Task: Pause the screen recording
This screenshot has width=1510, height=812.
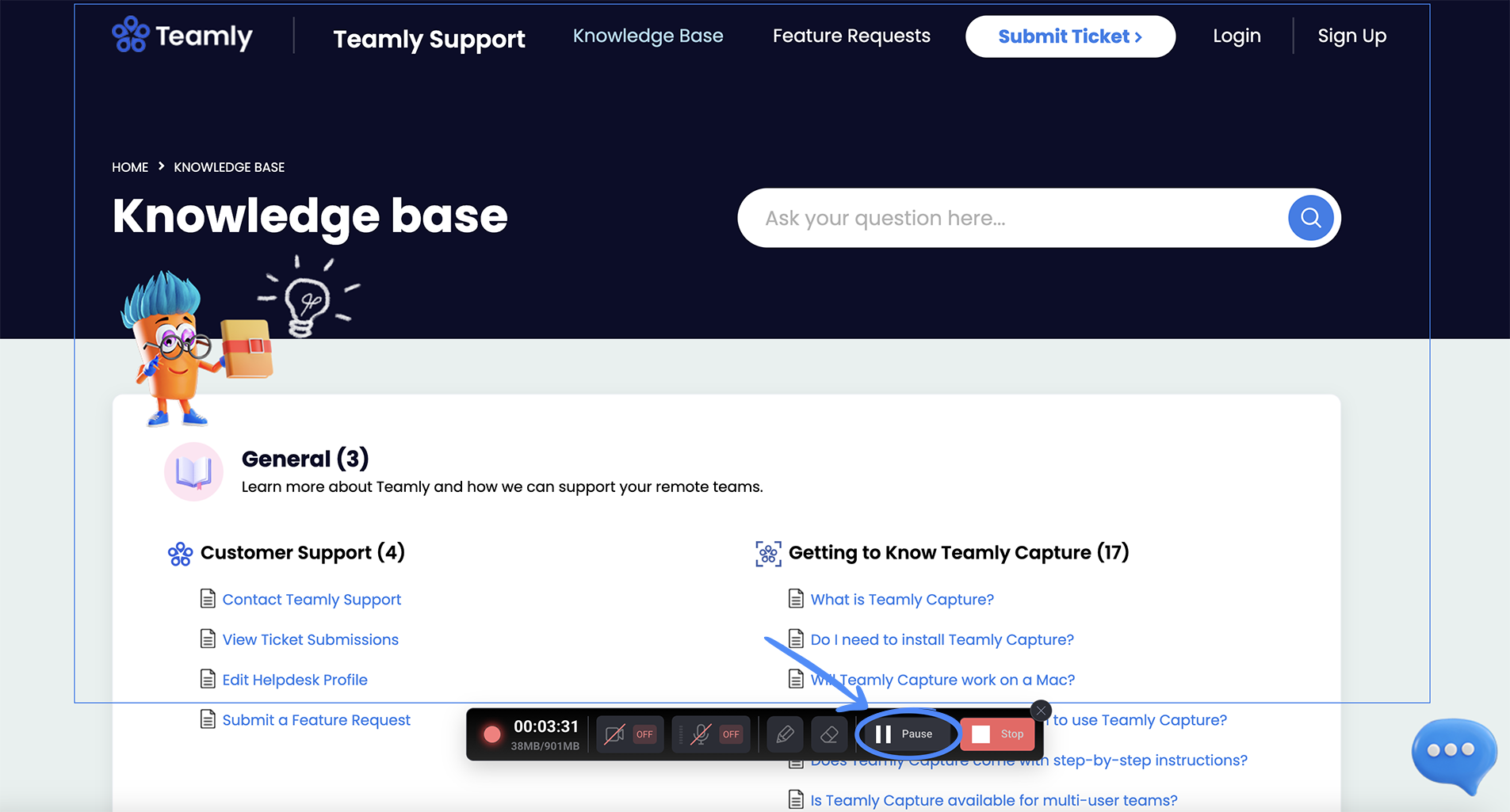Action: tap(906, 734)
